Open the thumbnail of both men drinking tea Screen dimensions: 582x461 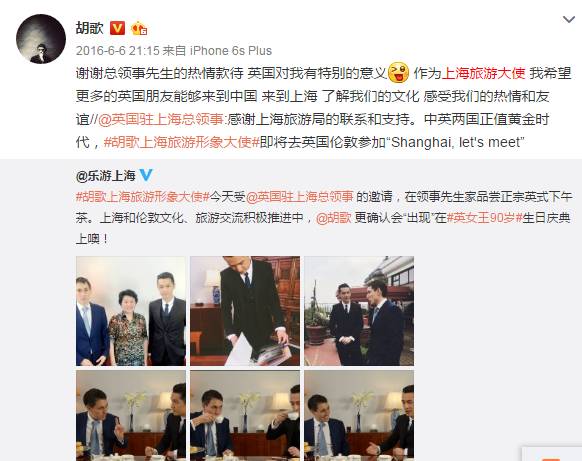coord(245,416)
